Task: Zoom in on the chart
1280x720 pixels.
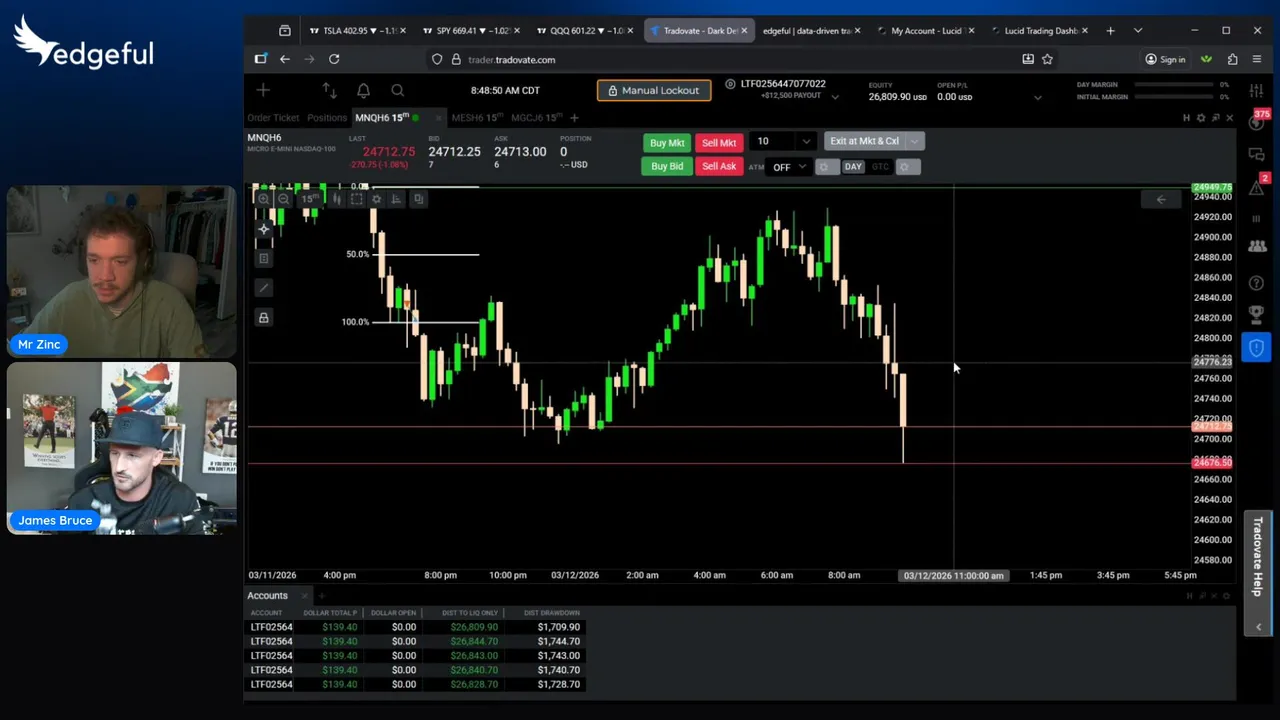Action: pyautogui.click(x=263, y=199)
